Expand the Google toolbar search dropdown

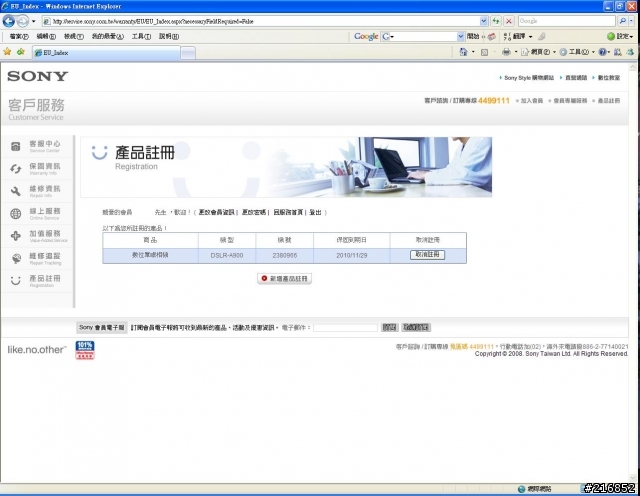[x=461, y=36]
